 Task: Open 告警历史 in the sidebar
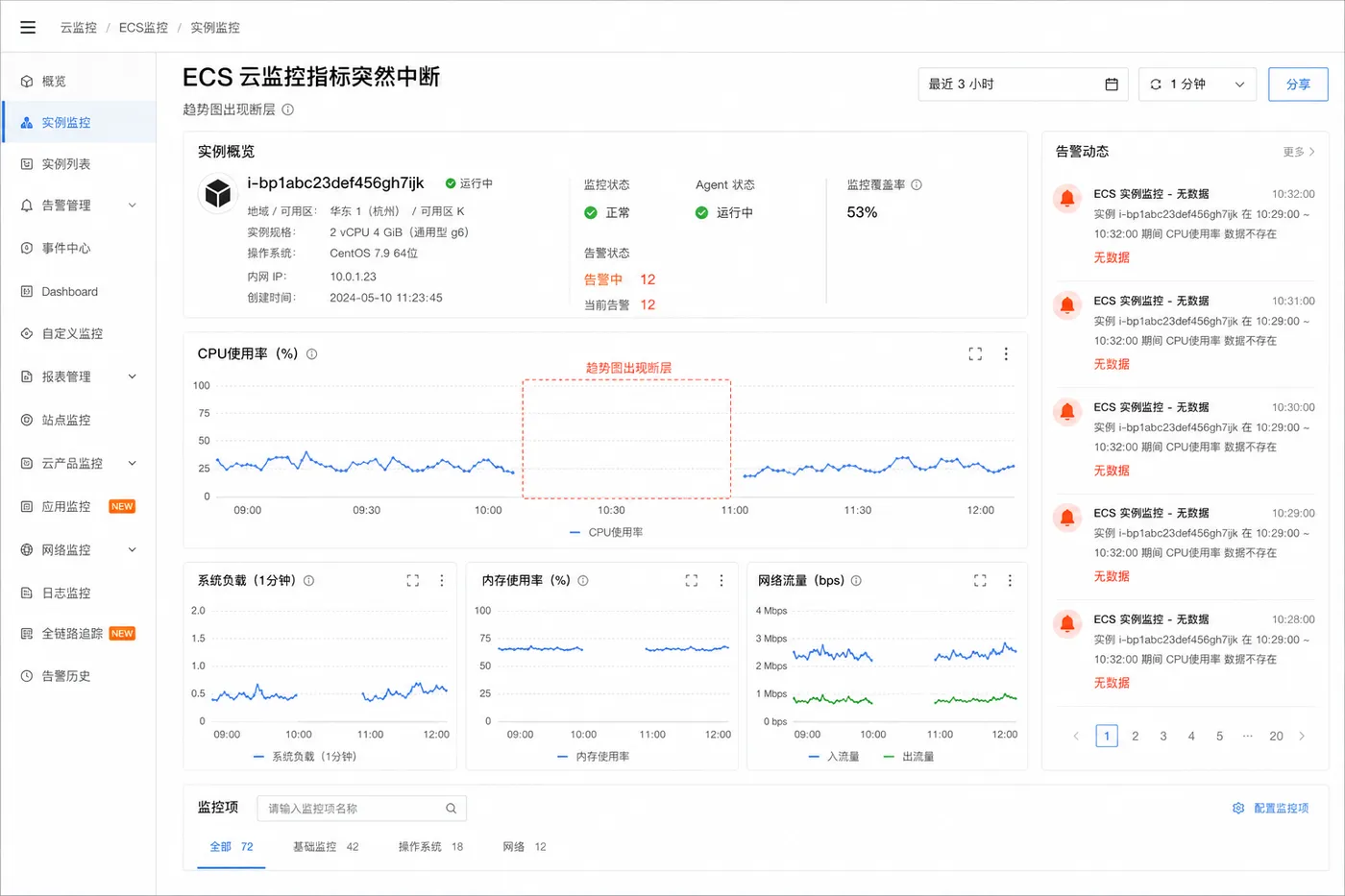(x=79, y=676)
